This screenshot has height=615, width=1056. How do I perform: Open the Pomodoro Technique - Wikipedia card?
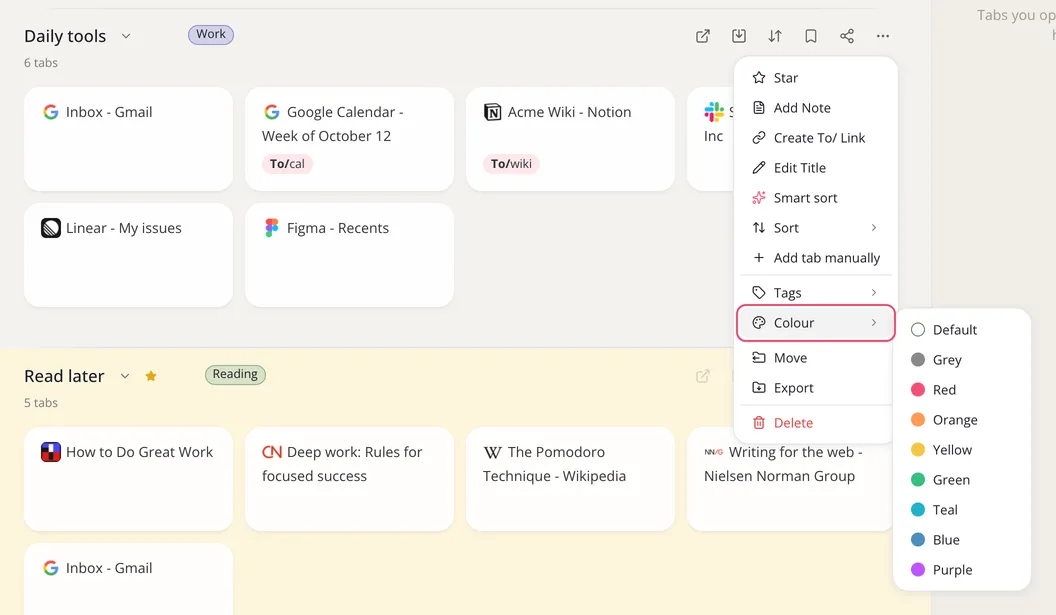[570, 479]
